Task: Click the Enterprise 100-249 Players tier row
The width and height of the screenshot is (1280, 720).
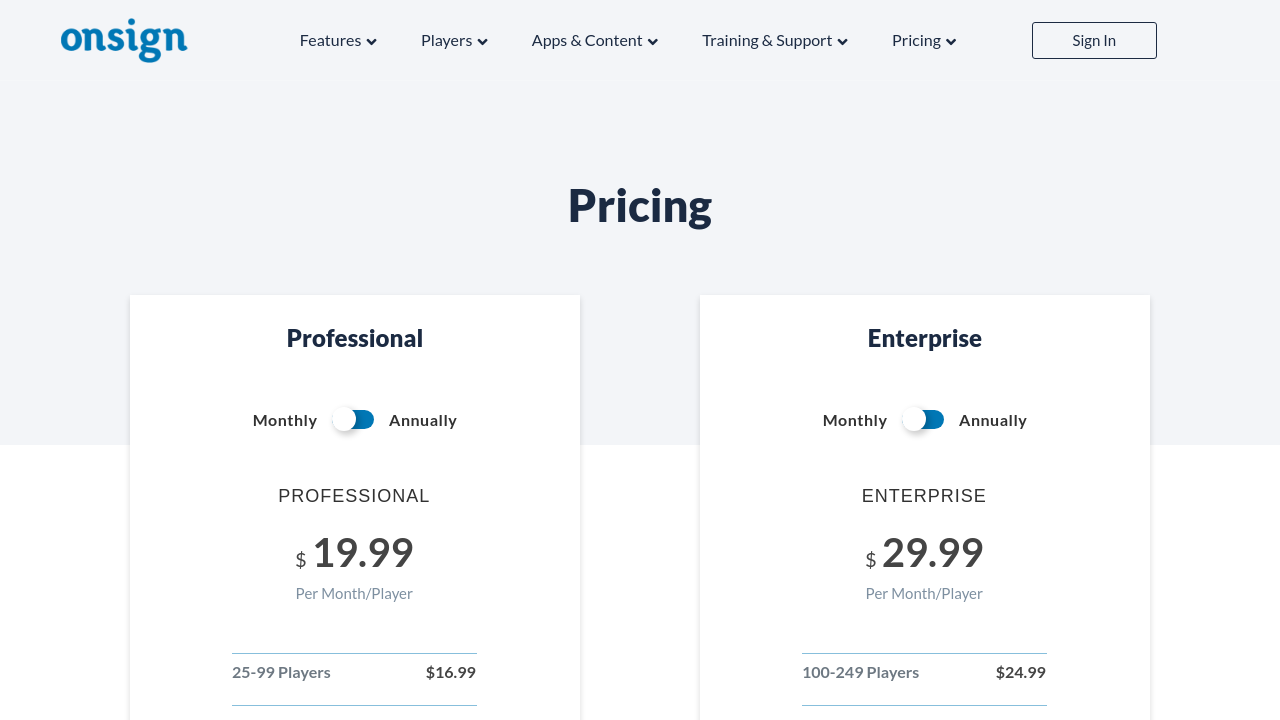Action: pos(924,672)
